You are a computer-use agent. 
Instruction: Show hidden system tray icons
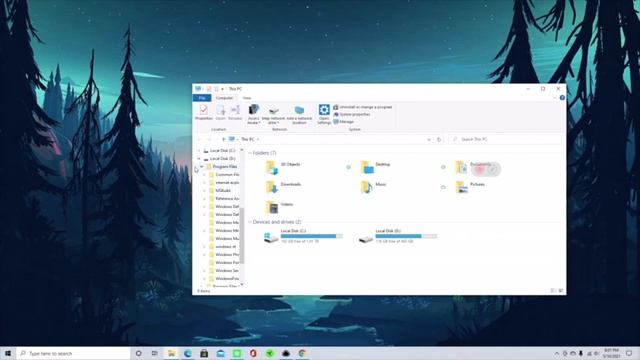(x=556, y=353)
